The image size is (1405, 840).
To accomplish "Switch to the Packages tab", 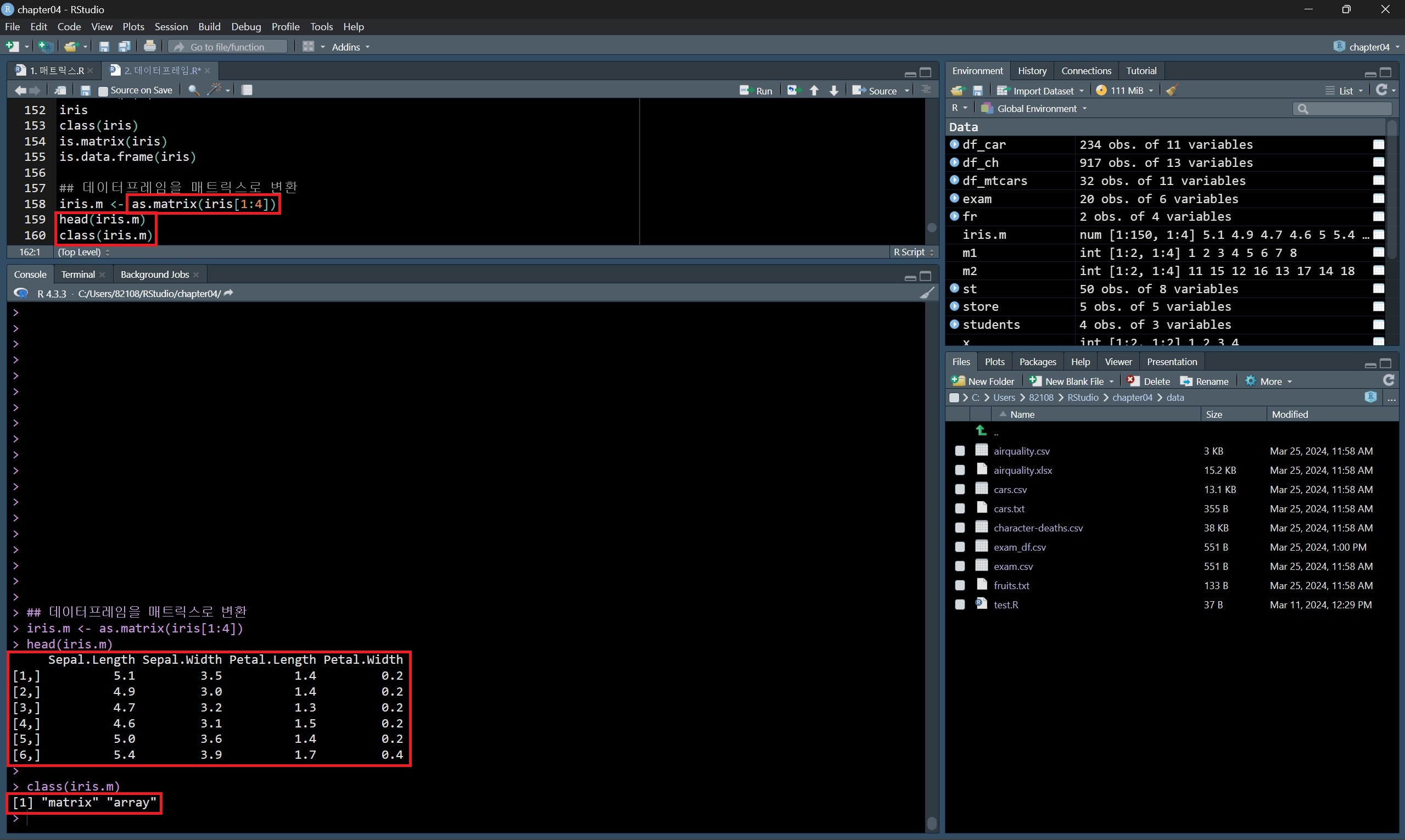I will [1037, 362].
